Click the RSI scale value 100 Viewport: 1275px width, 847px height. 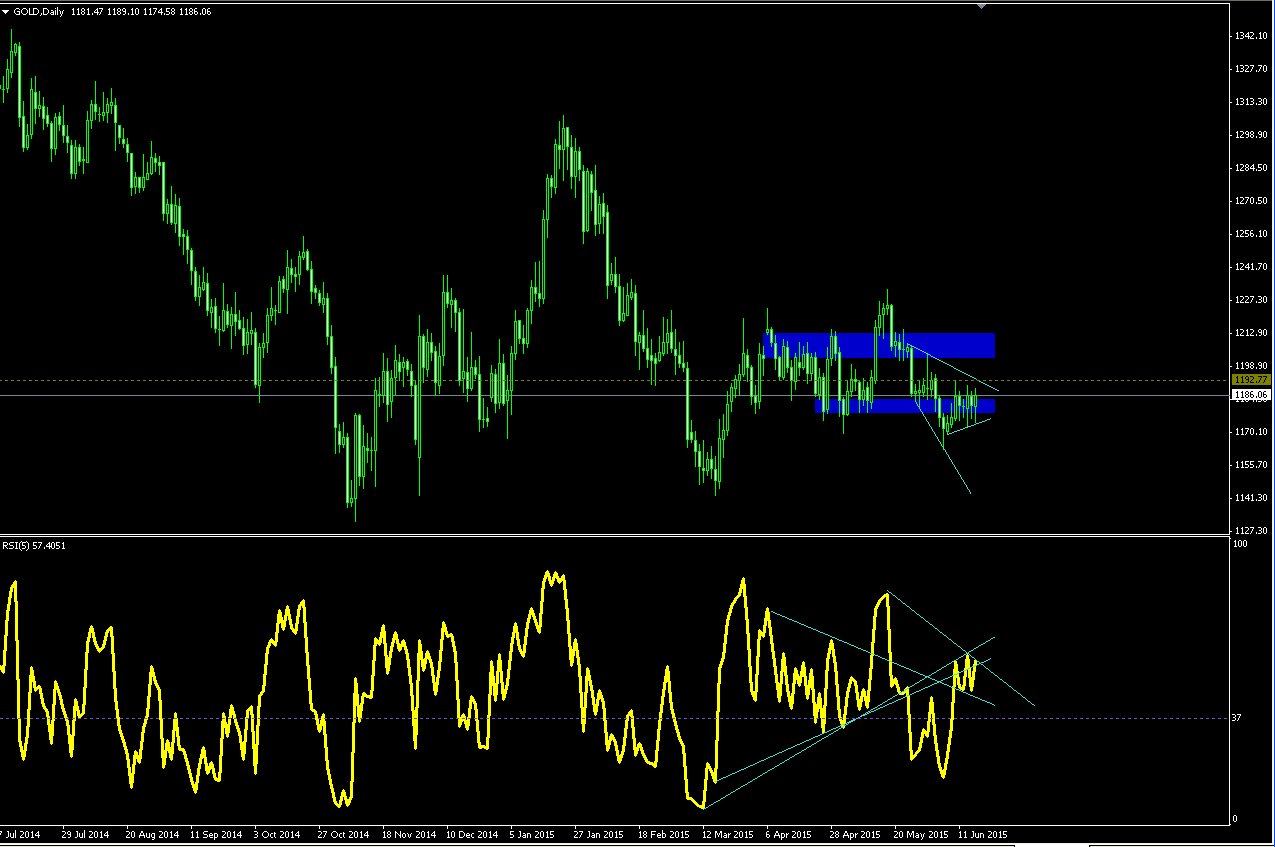coord(1242,545)
